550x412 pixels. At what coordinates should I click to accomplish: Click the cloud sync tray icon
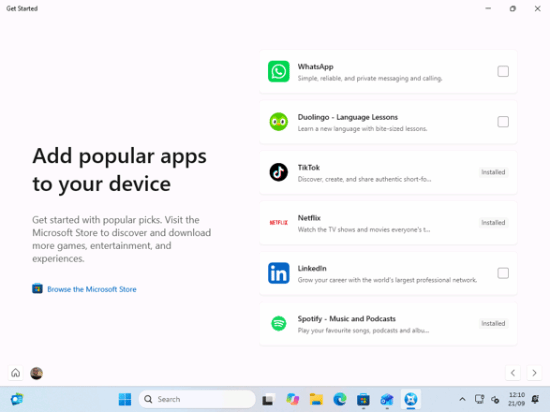point(495,399)
